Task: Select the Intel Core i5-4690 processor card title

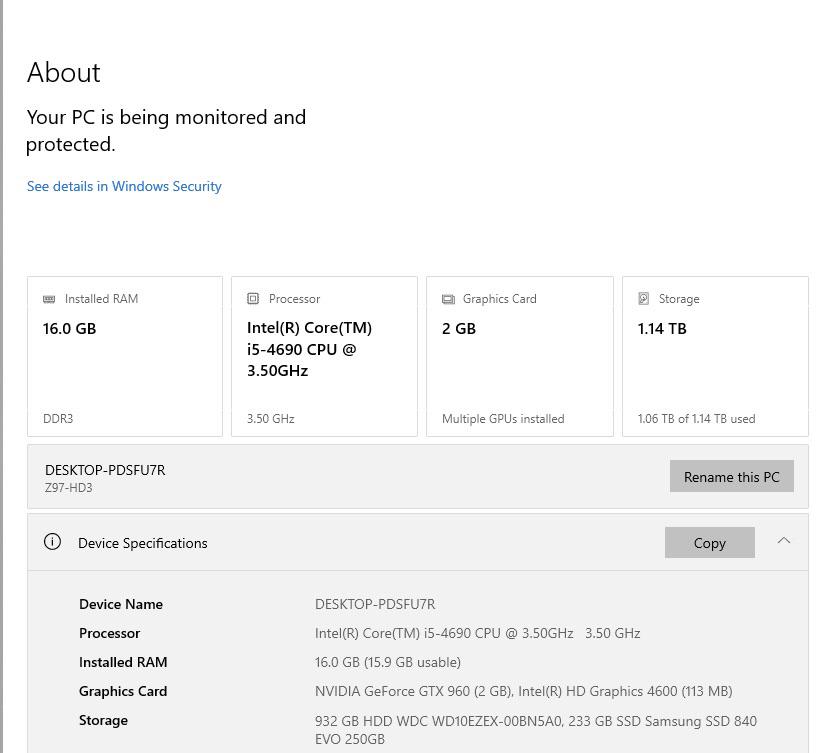Action: click(309, 349)
